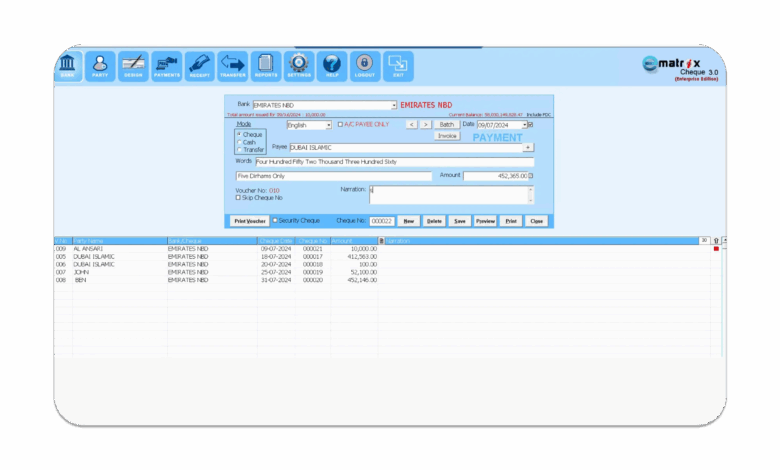Click the Include PDC label
The image size is (780, 470).
click(539, 115)
